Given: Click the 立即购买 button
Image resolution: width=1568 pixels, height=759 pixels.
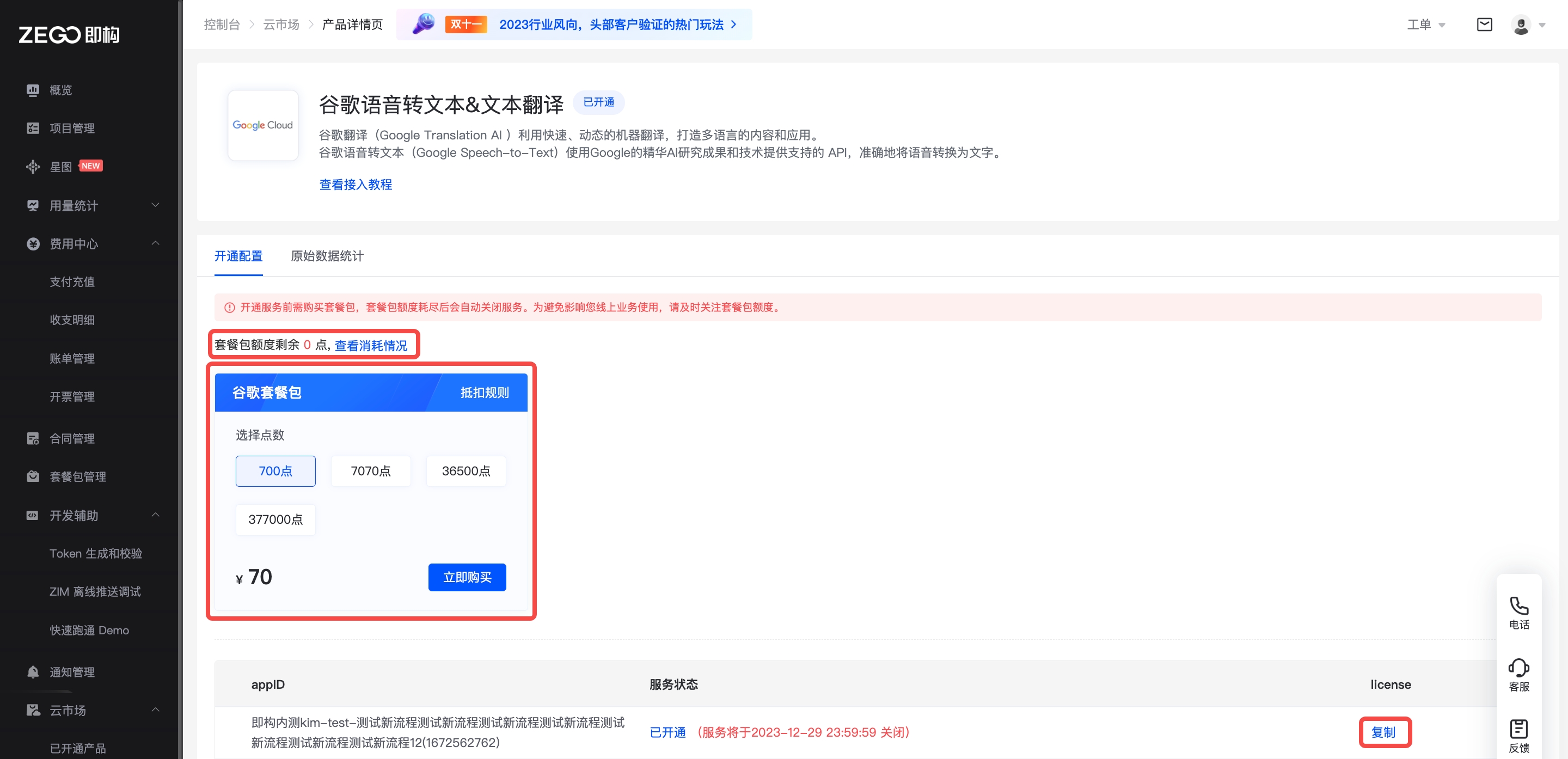Looking at the screenshot, I should click(467, 577).
